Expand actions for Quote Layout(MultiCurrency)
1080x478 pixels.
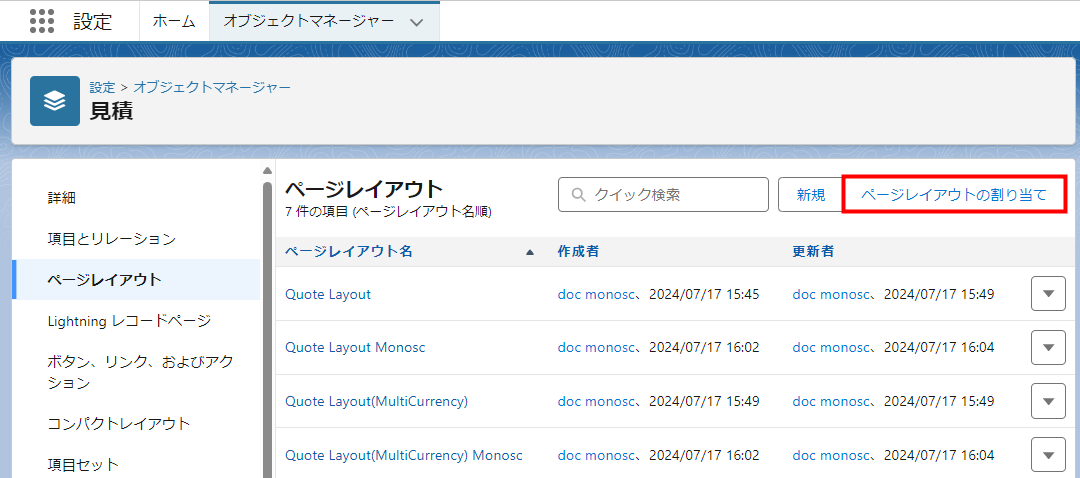click(1048, 401)
